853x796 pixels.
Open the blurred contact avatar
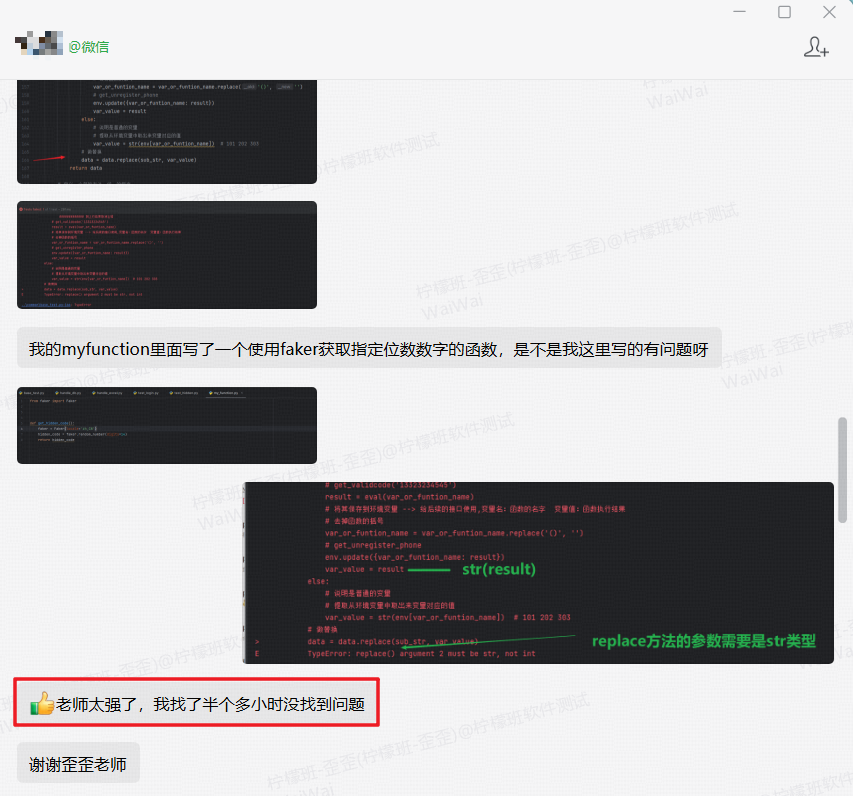click(x=39, y=44)
